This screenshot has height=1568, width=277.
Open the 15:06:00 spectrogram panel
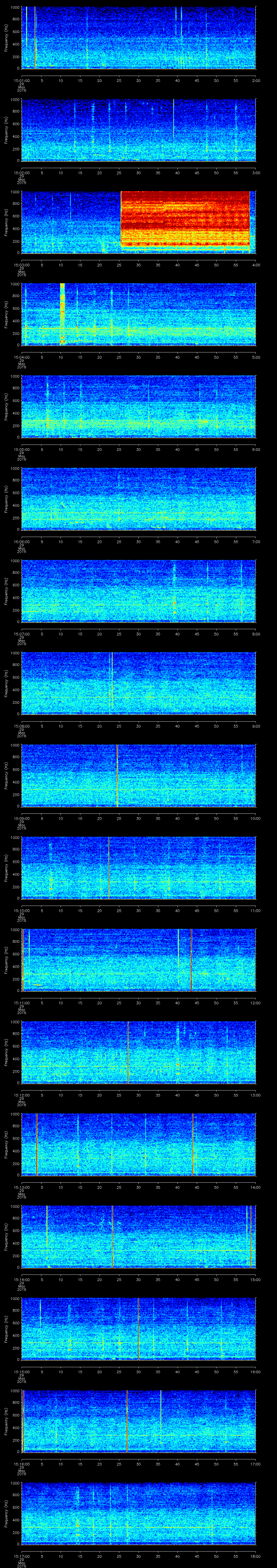(x=138, y=499)
